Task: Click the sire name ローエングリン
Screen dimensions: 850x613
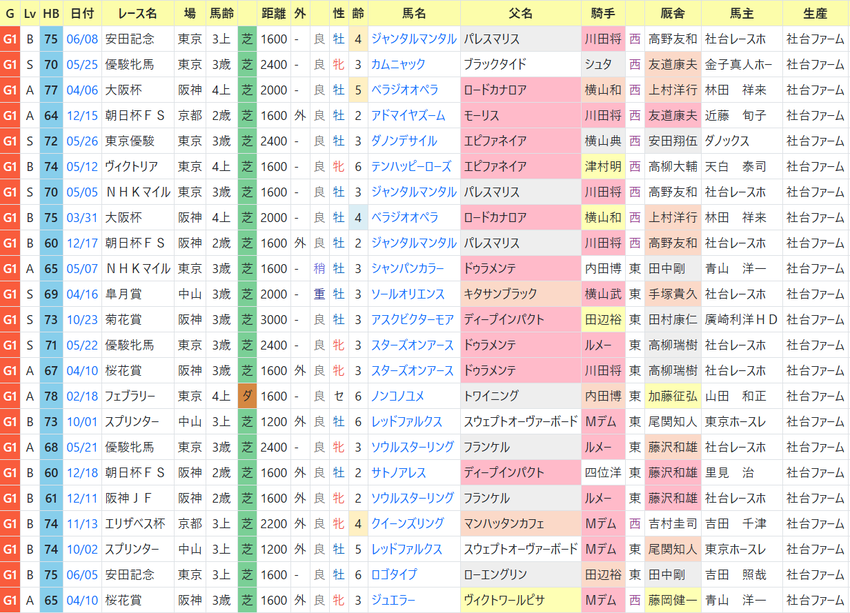Action: (x=495, y=575)
